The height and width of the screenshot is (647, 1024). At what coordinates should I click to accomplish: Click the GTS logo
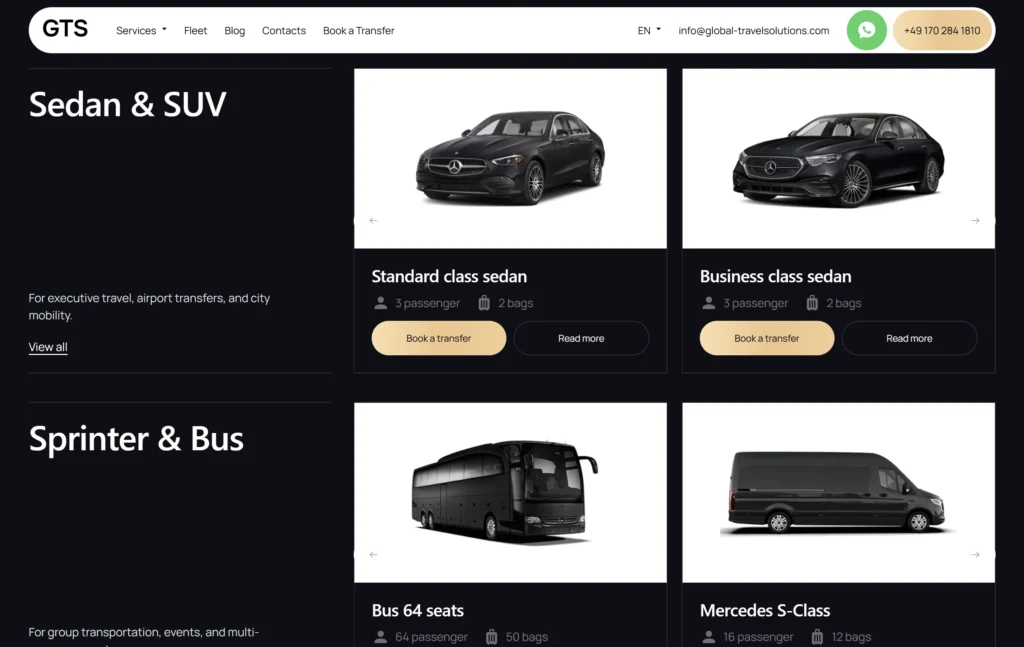(65, 29)
